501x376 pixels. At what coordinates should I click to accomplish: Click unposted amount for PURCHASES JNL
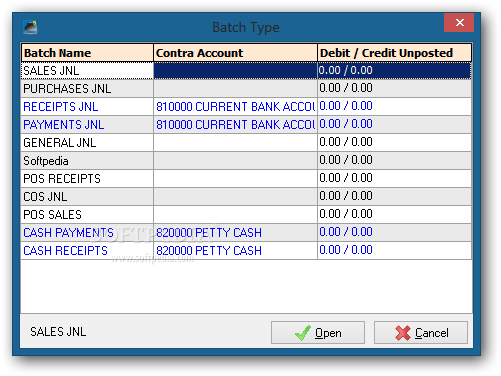(395, 89)
